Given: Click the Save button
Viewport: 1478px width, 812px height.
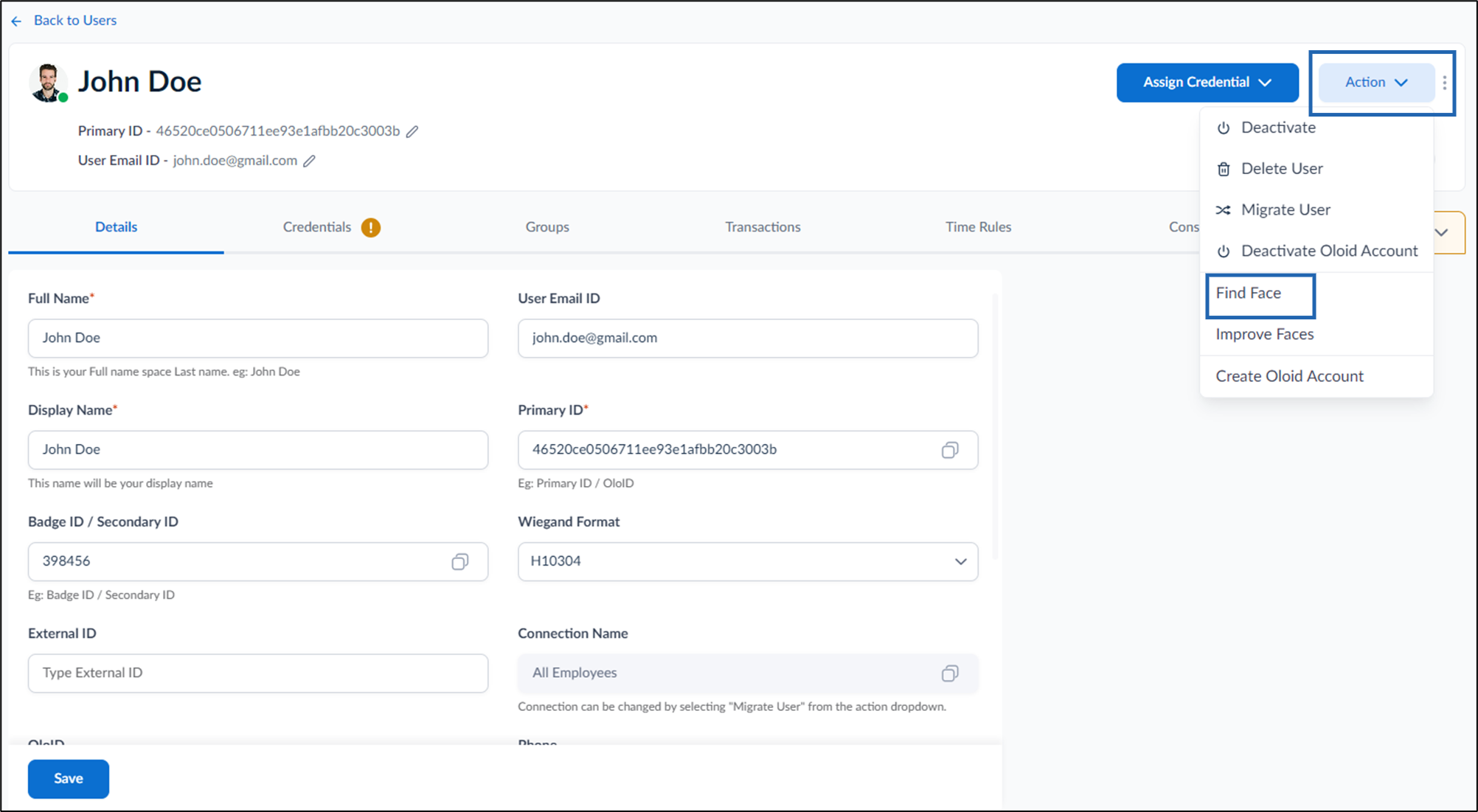Looking at the screenshot, I should click(x=69, y=779).
